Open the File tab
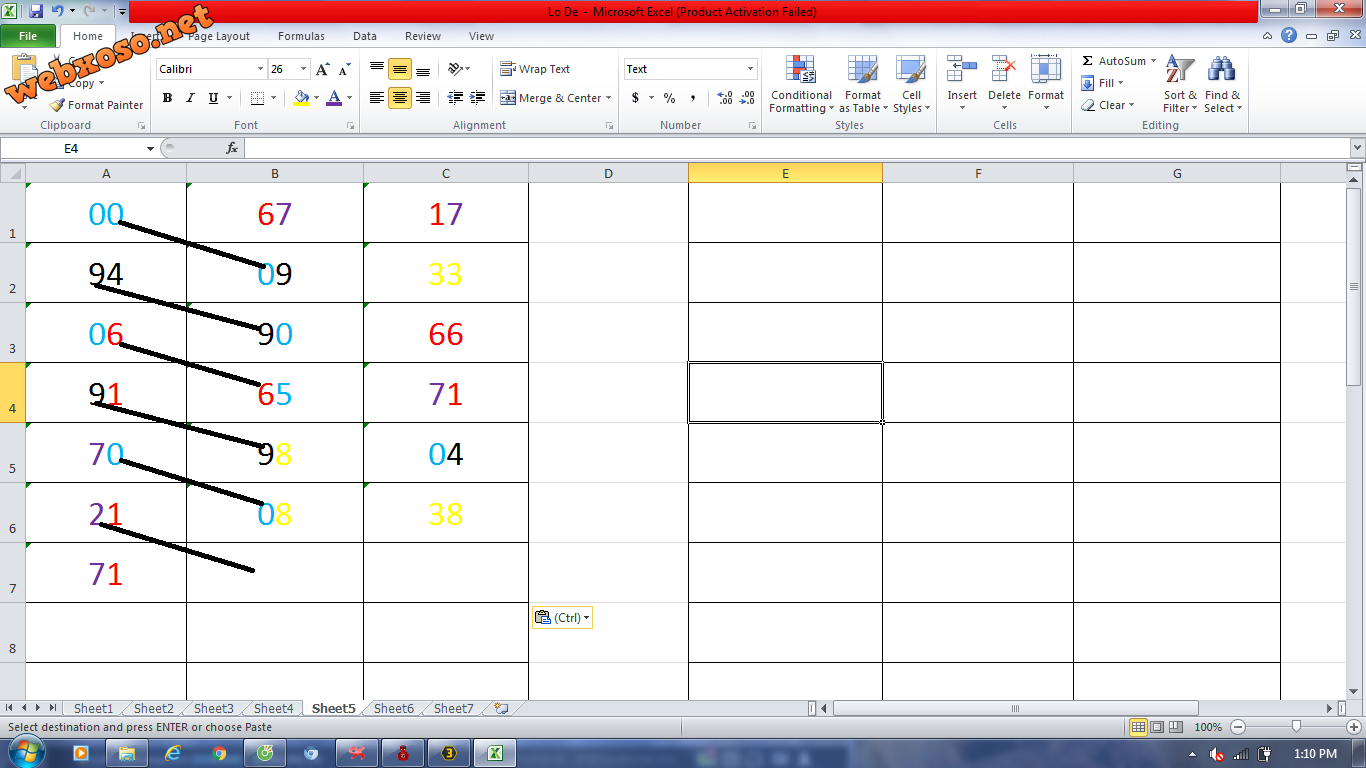Image resolution: width=1366 pixels, height=768 pixels. click(28, 36)
